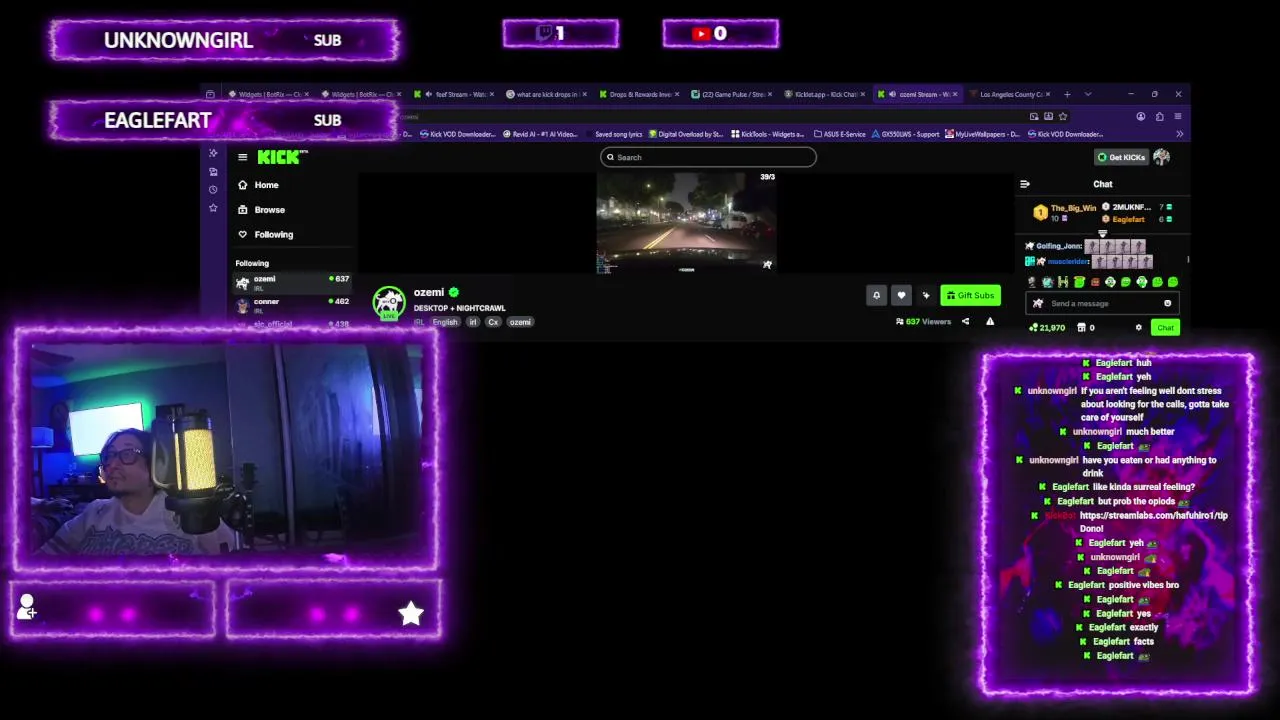Click the browser sidebar AI sparkle icon
Image resolution: width=1280 pixels, height=720 pixels.
[213, 153]
